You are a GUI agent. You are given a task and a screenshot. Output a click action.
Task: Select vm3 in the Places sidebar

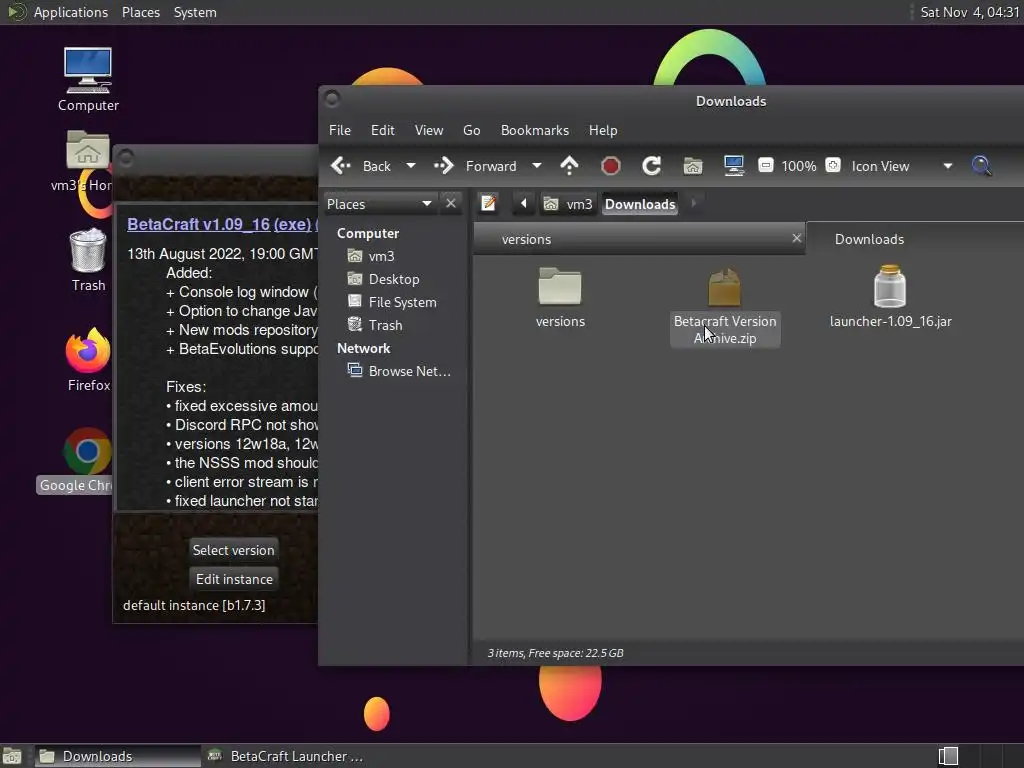pos(381,256)
